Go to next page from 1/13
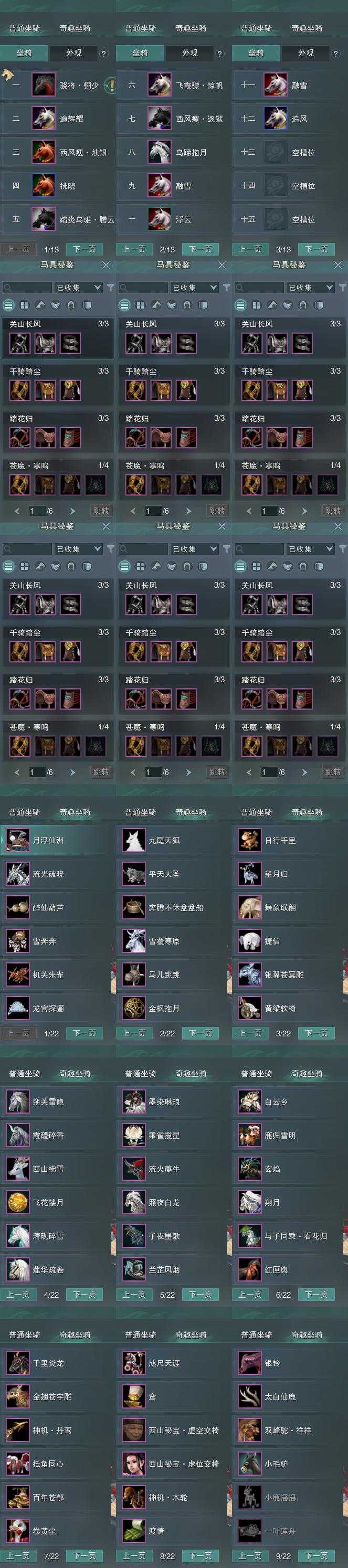This screenshot has height=1568, width=348. tap(84, 249)
